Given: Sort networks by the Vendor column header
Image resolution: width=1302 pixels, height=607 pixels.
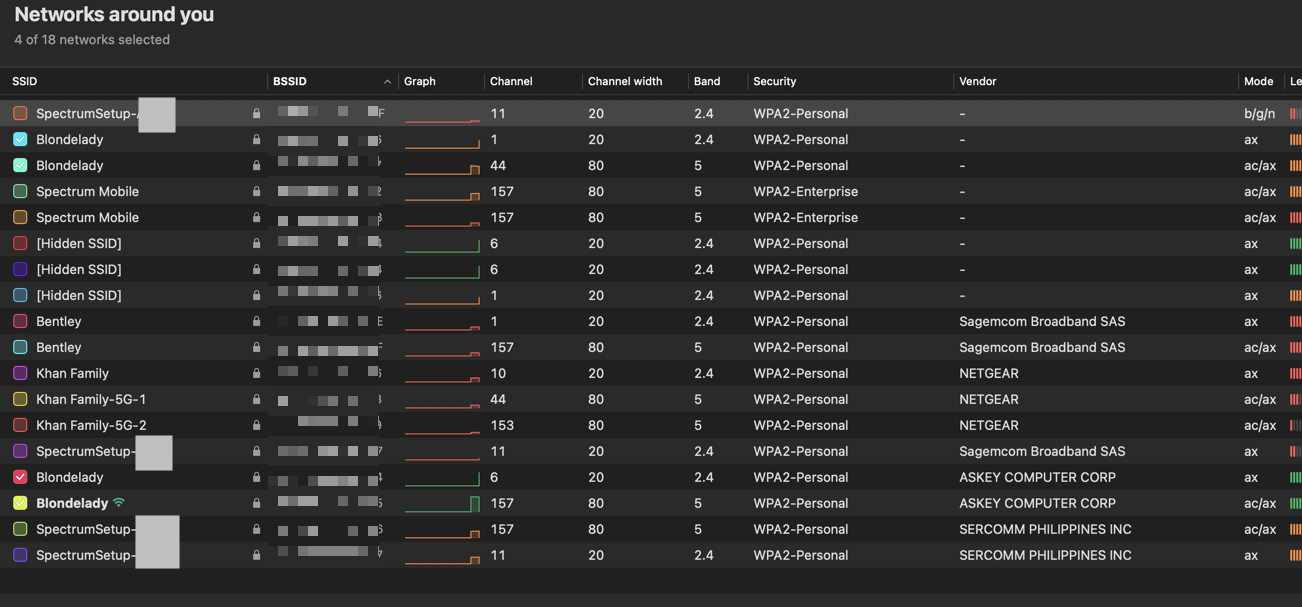Looking at the screenshot, I should [978, 81].
